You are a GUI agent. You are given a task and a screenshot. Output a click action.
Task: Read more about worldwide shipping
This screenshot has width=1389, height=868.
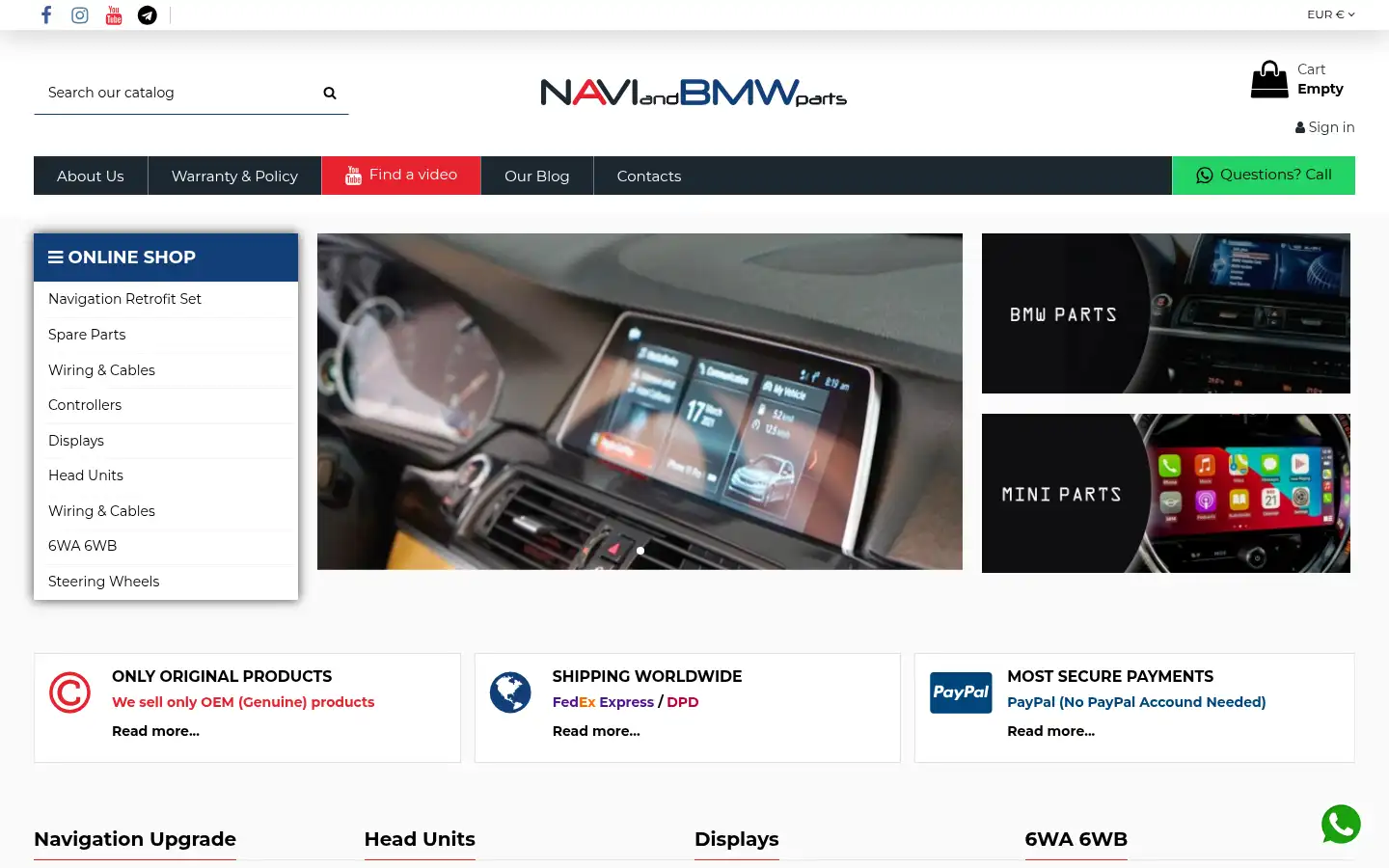point(596,731)
